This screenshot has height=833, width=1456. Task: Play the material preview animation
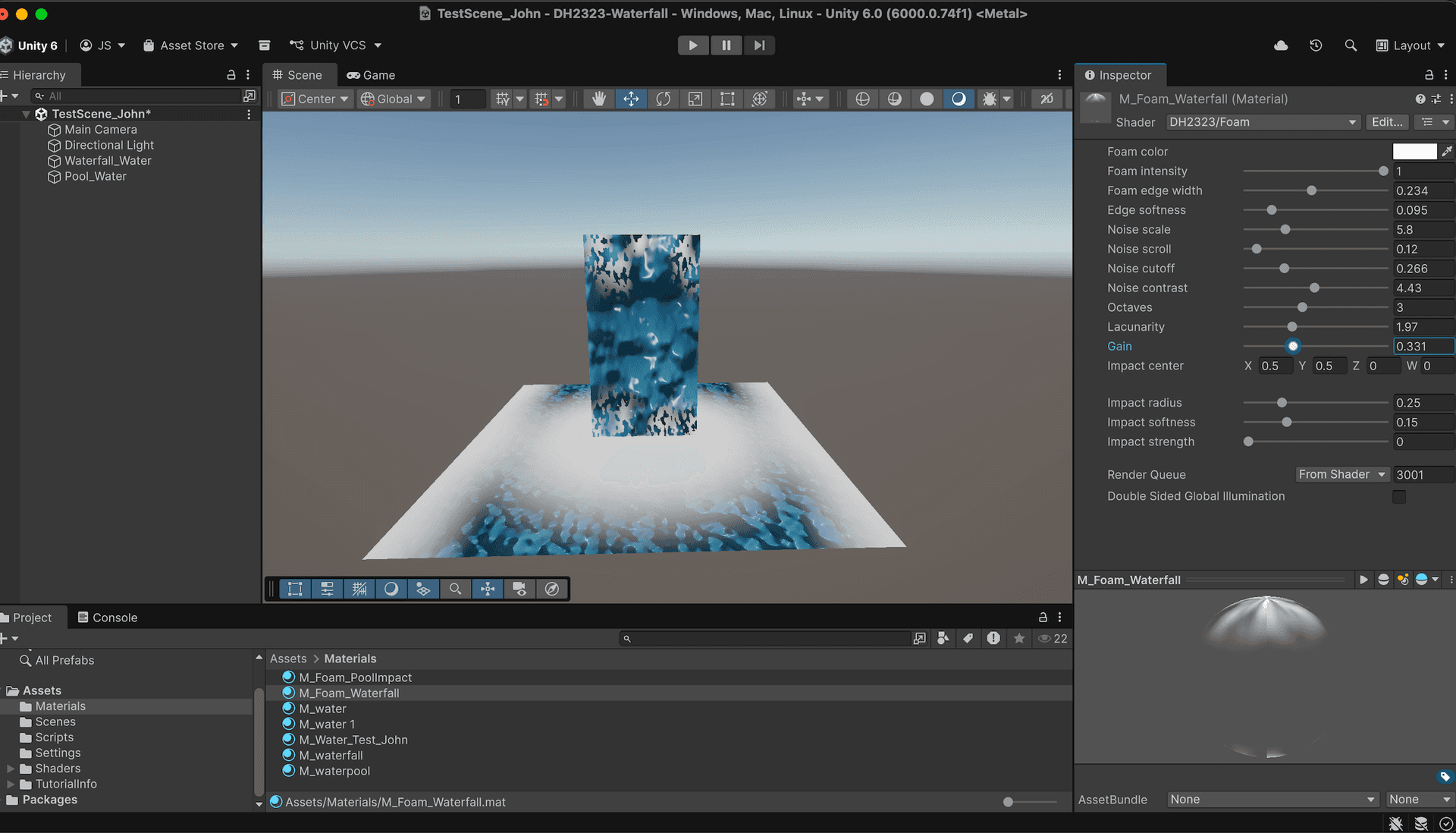click(x=1363, y=580)
